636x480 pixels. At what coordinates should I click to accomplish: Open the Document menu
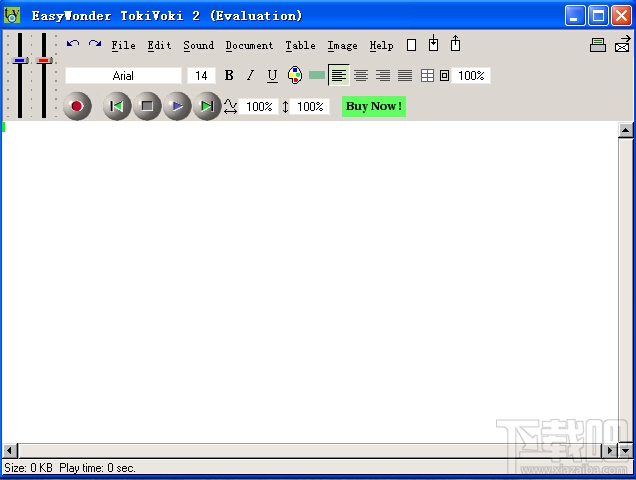(x=249, y=45)
